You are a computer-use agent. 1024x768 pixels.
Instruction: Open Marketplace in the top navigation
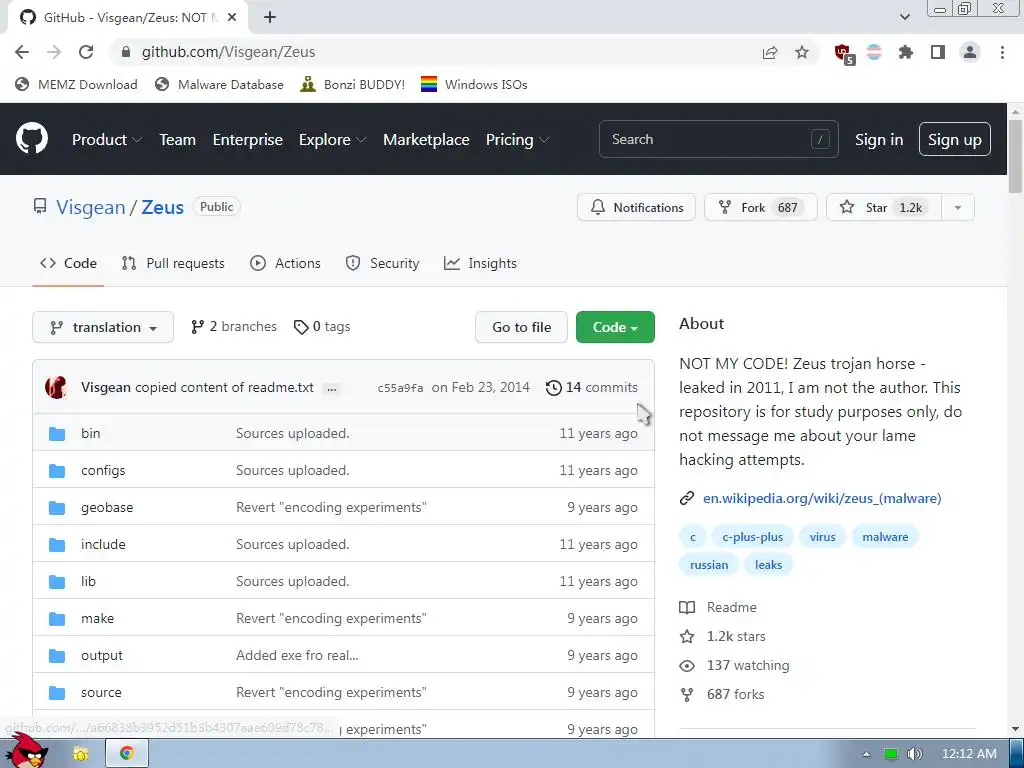pos(426,140)
